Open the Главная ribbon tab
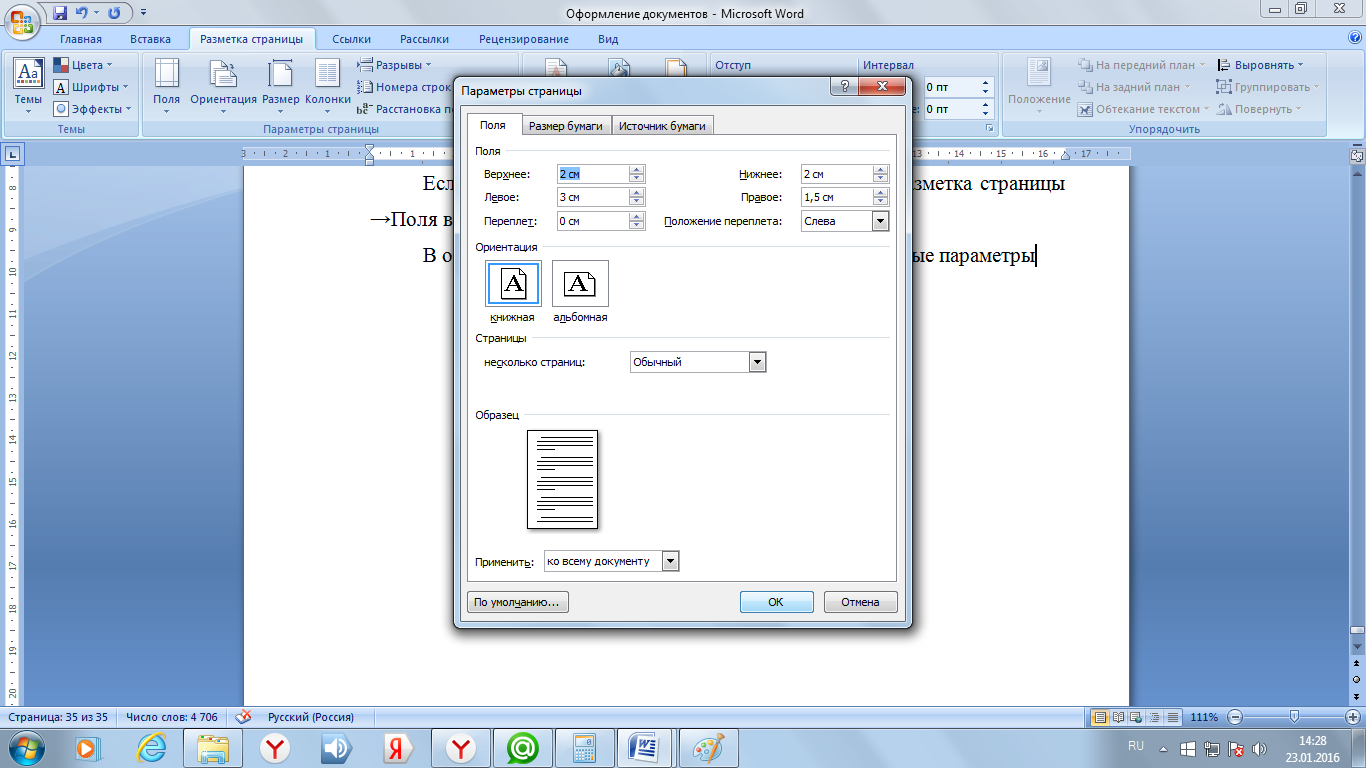1366x768 pixels. coord(81,39)
